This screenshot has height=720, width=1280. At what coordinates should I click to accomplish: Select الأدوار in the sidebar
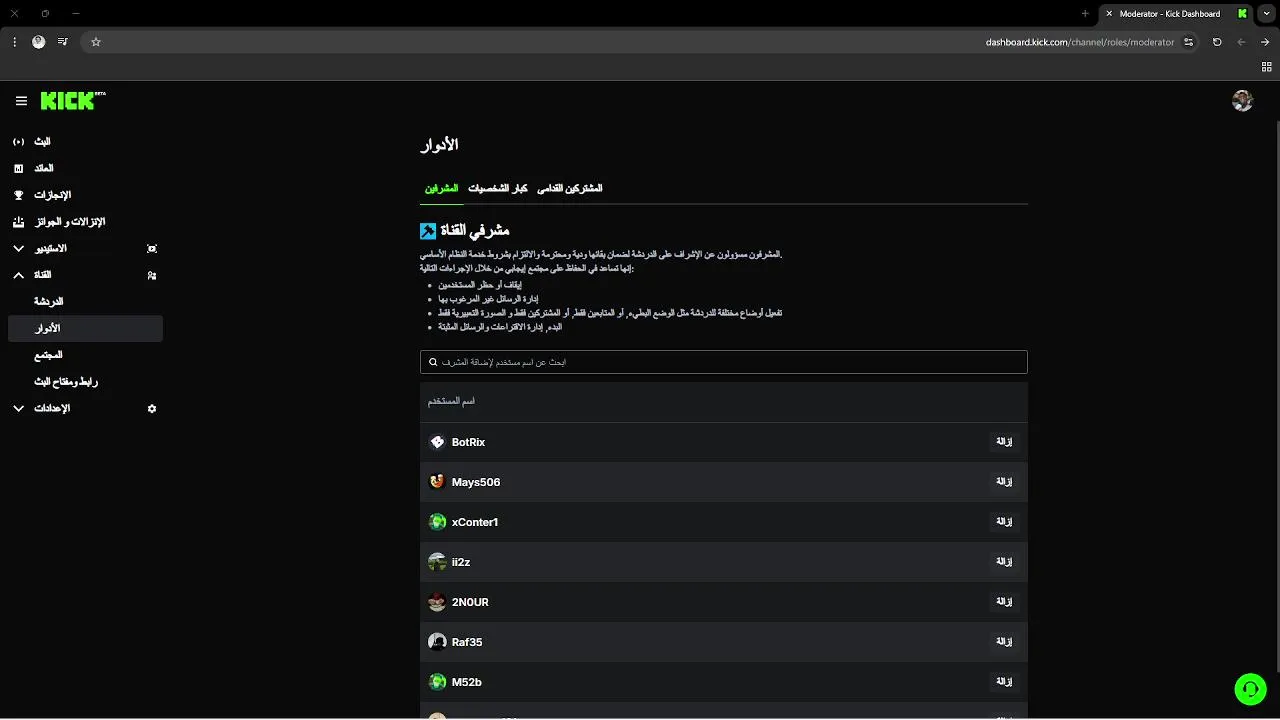(85, 329)
